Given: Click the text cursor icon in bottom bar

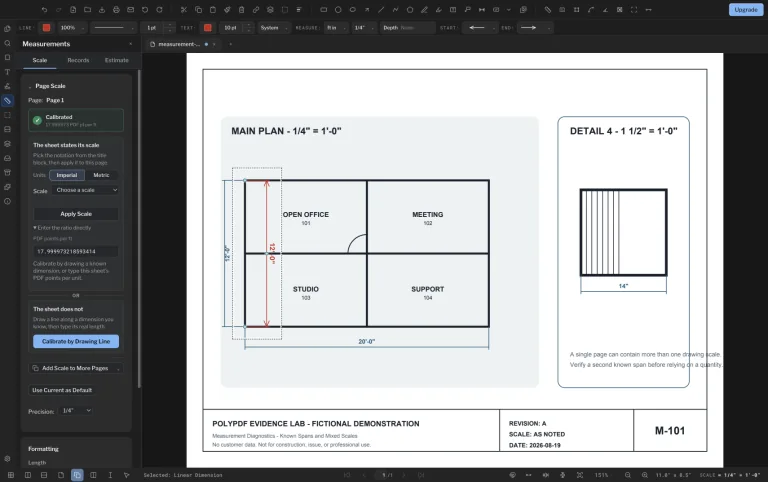Looking at the screenshot, I should pyautogui.click(x=110, y=475).
